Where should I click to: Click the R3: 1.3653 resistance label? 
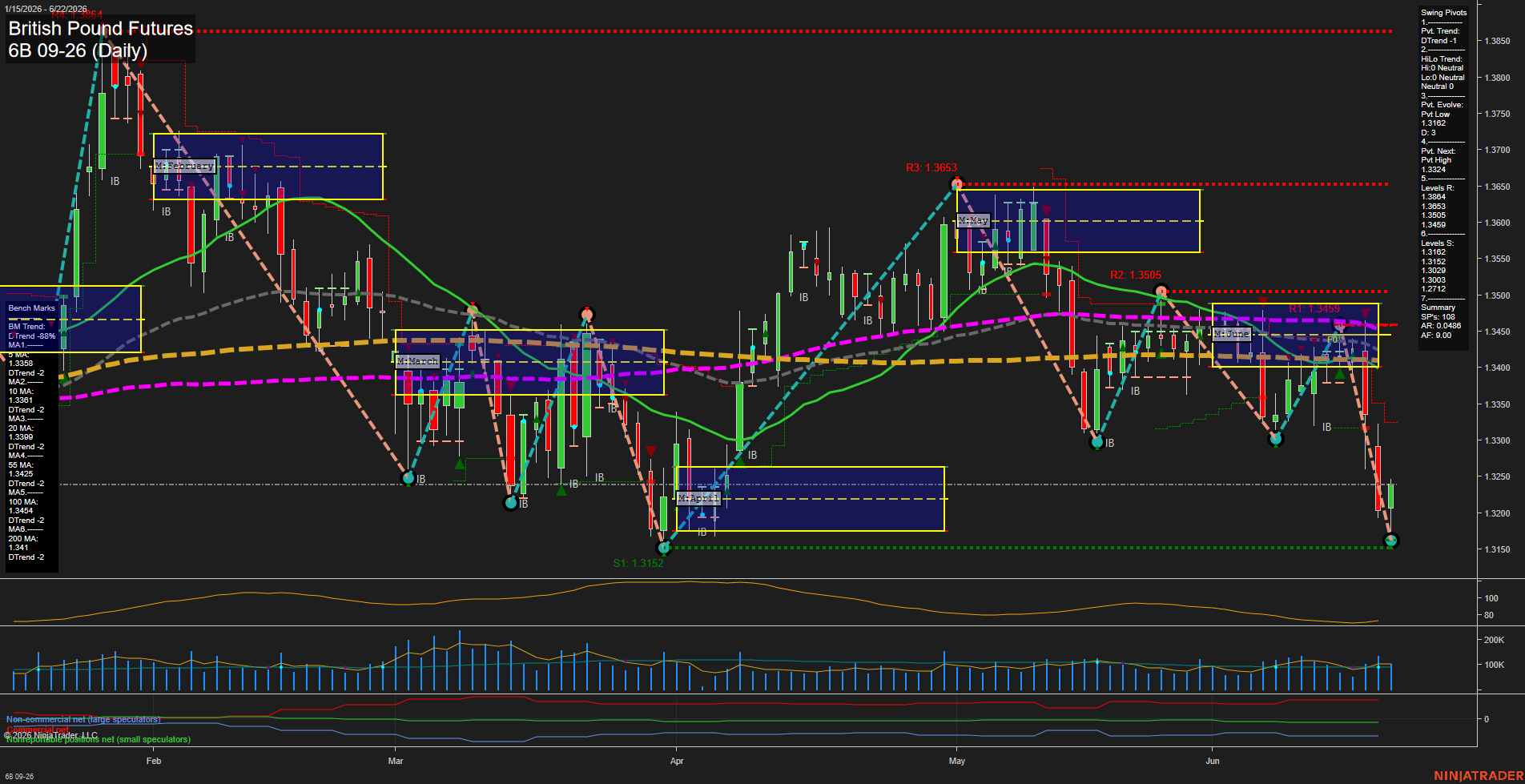931,167
